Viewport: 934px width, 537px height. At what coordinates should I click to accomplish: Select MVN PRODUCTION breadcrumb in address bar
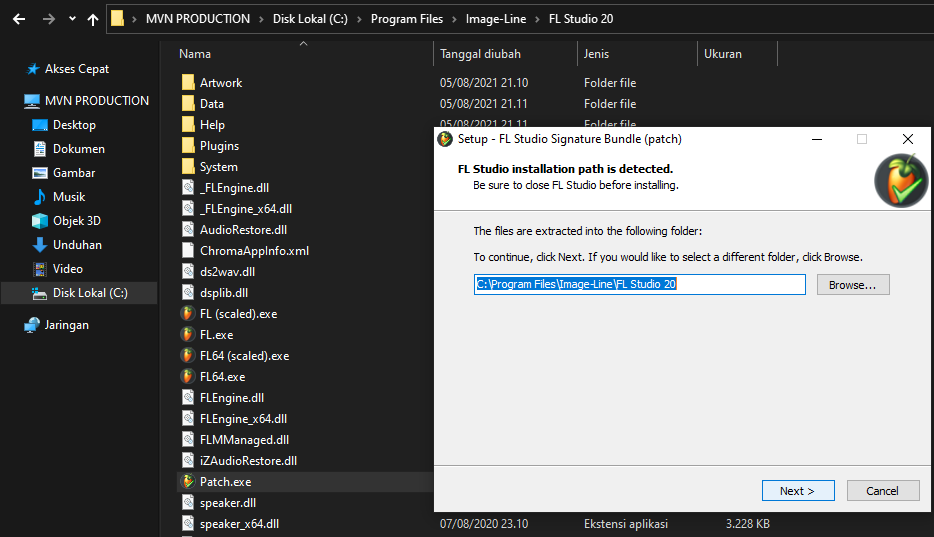pyautogui.click(x=198, y=19)
